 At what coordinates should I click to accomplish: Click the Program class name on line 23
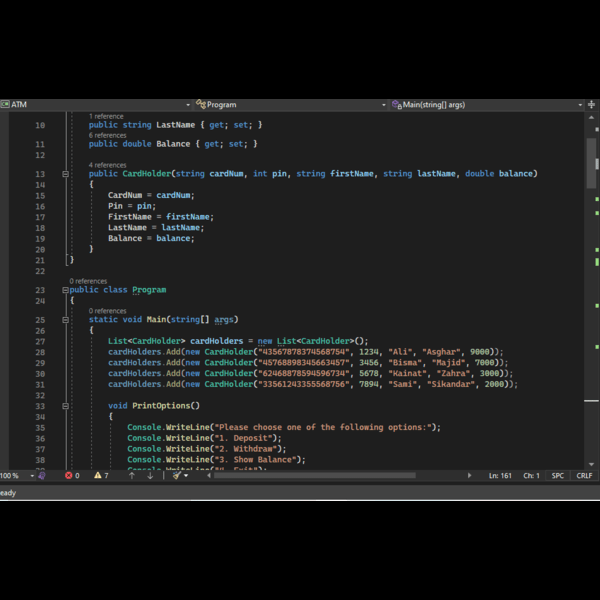(x=149, y=290)
